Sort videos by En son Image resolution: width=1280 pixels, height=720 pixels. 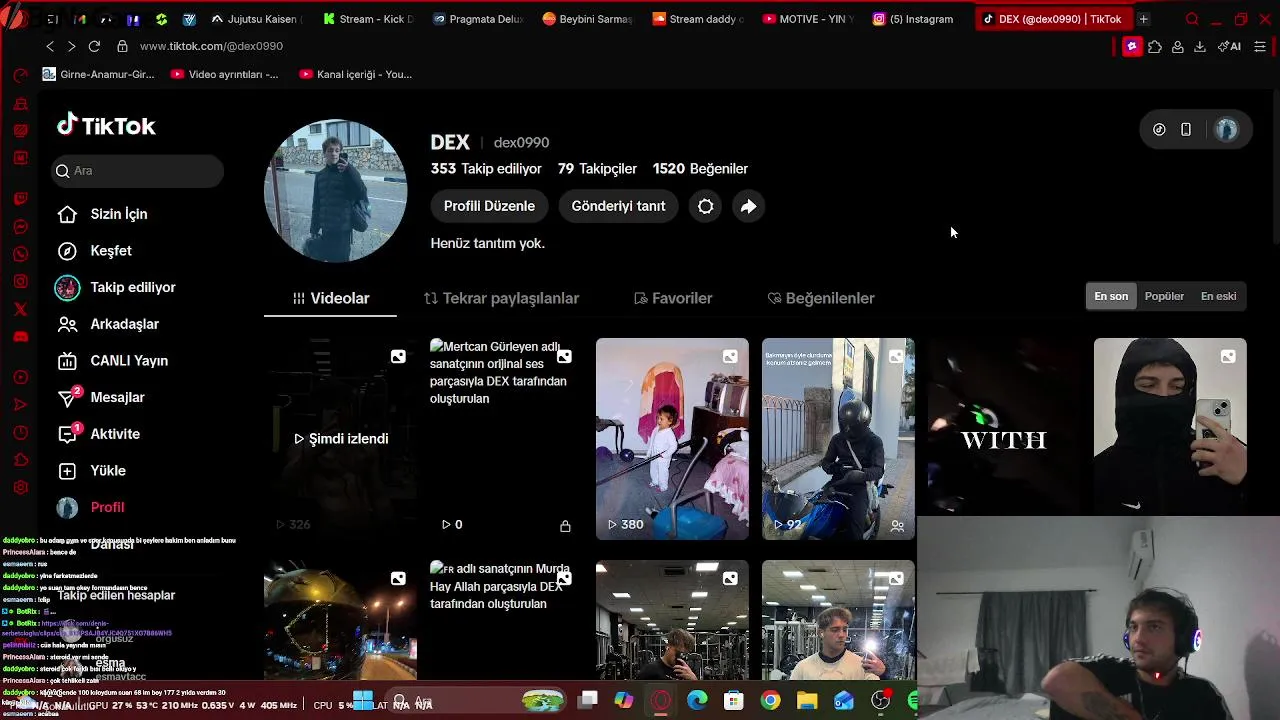click(1111, 296)
